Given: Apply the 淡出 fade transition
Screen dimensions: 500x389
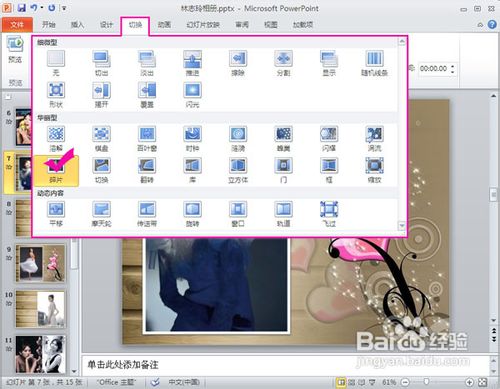Looking at the screenshot, I should tap(147, 63).
